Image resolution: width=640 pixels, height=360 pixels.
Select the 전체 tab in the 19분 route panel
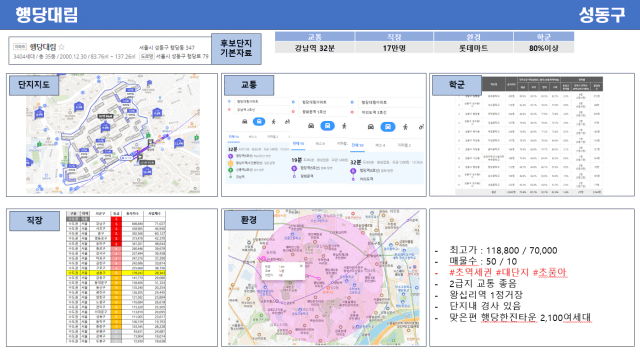[298, 144]
